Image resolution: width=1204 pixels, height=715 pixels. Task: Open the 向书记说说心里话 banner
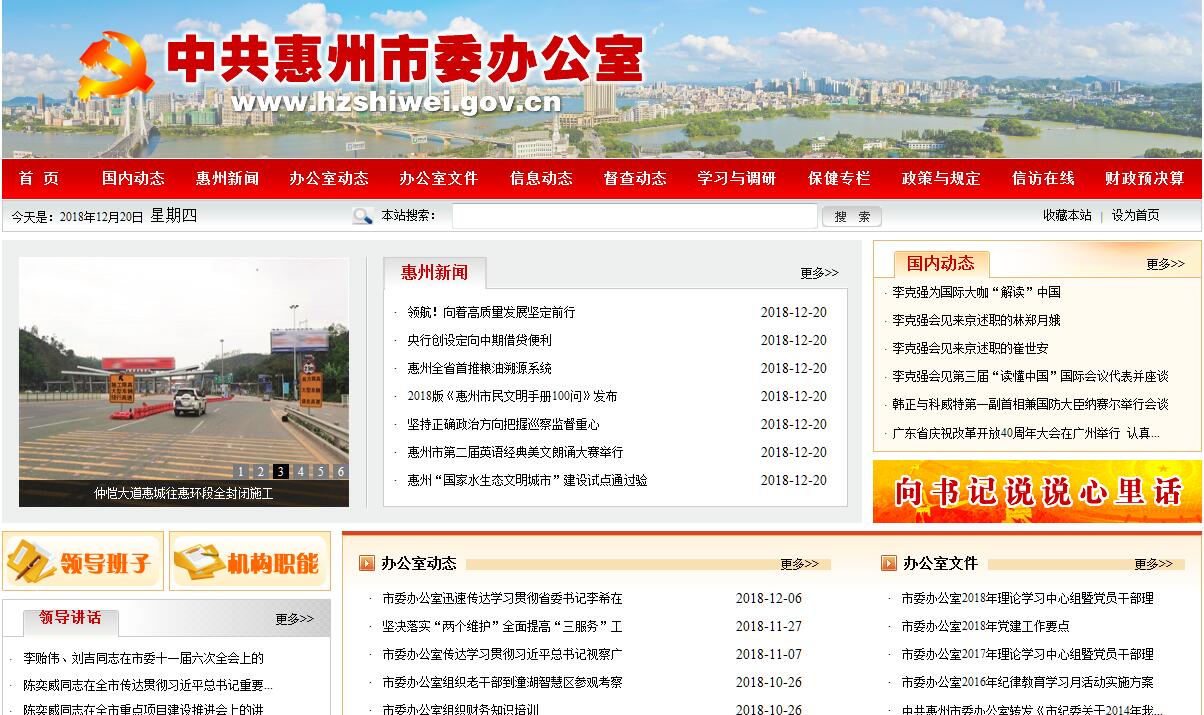click(1037, 491)
